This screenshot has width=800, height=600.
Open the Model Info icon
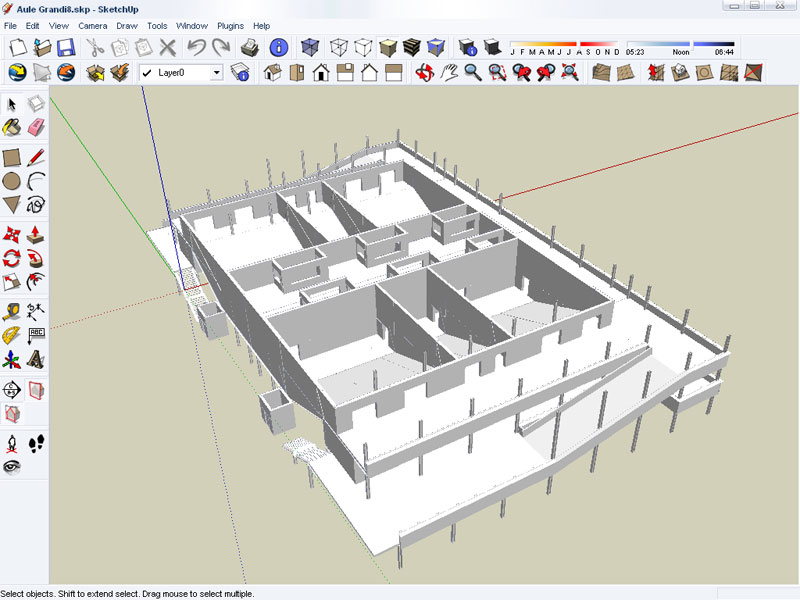click(279, 47)
